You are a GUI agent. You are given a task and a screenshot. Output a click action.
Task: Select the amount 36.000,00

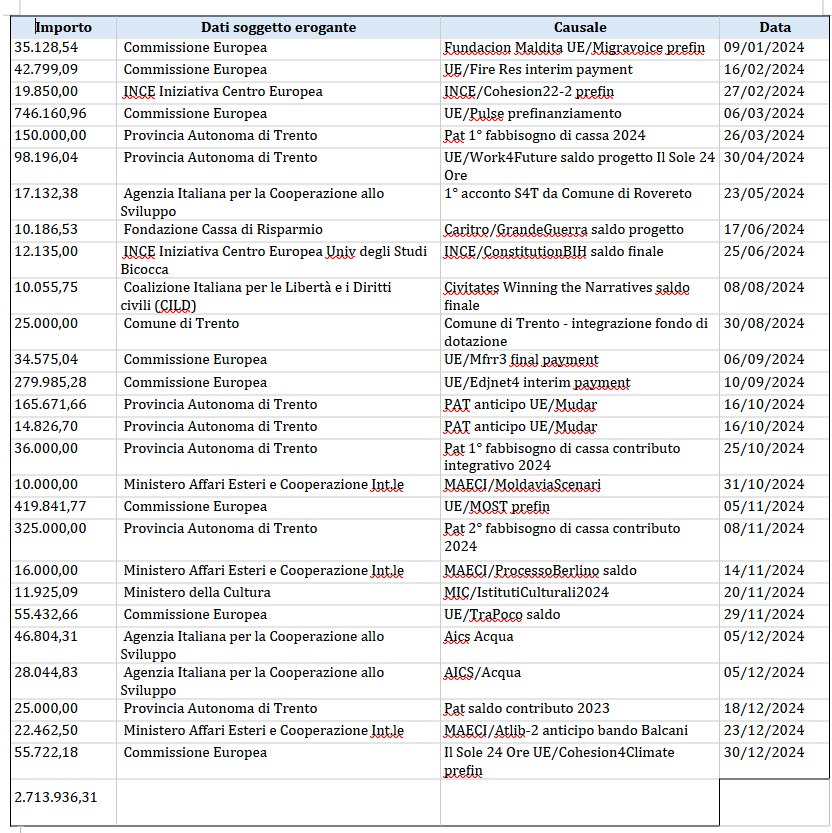[46, 448]
